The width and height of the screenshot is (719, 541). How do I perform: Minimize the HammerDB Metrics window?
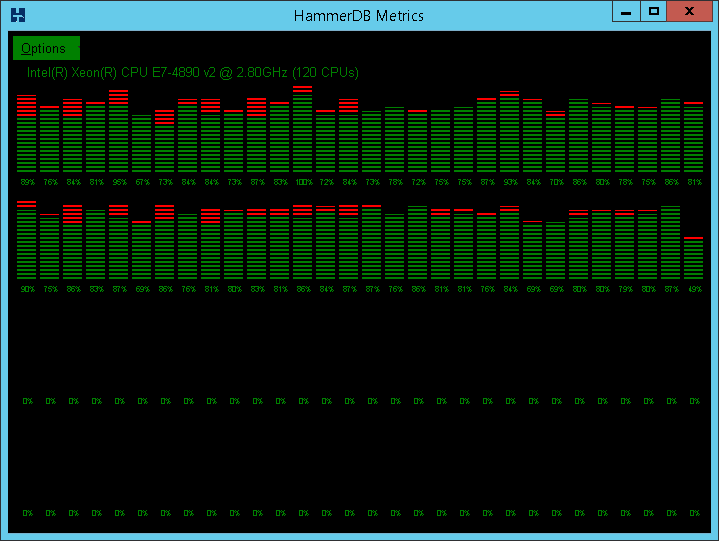tap(626, 11)
